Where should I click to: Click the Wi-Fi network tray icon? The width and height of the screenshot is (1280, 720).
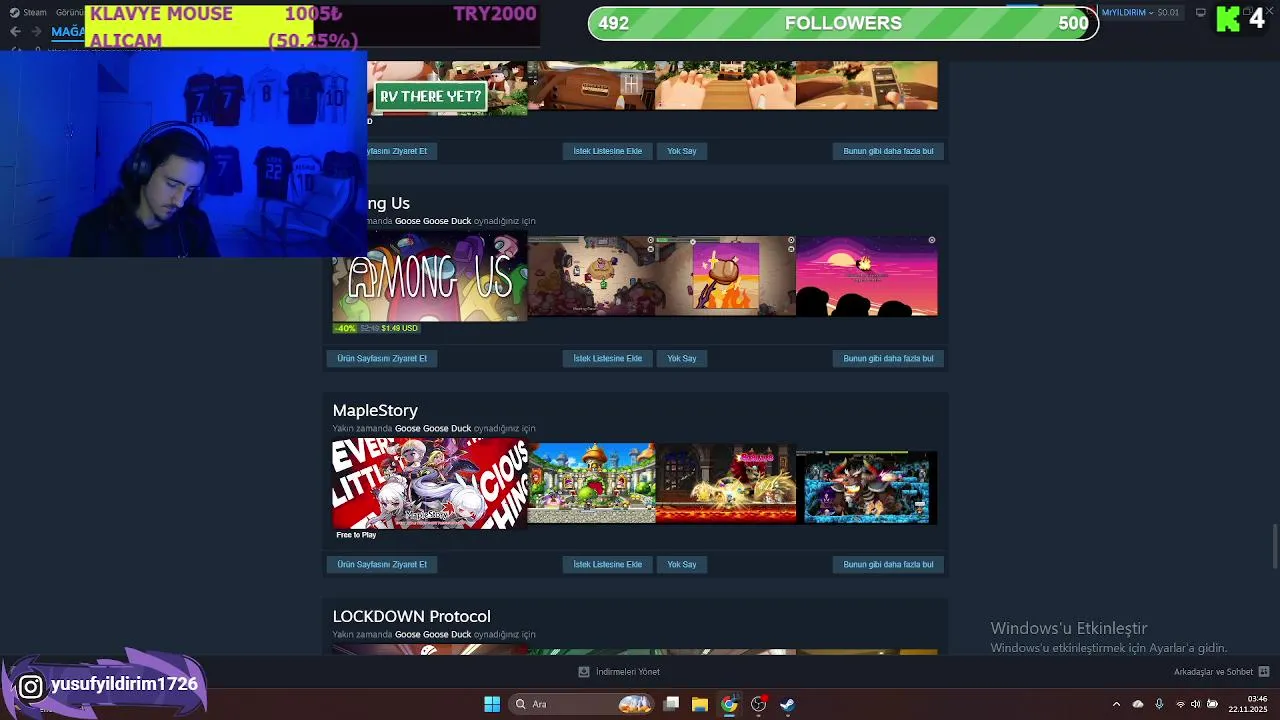(1180, 704)
